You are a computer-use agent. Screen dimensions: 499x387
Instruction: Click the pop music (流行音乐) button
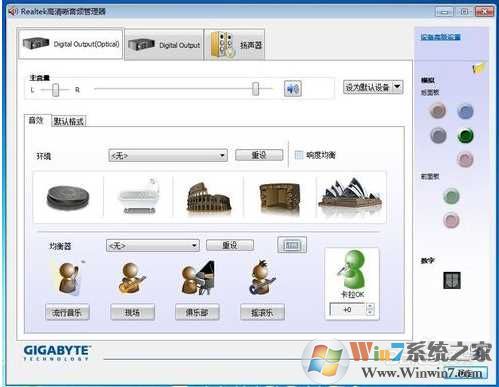(67, 312)
